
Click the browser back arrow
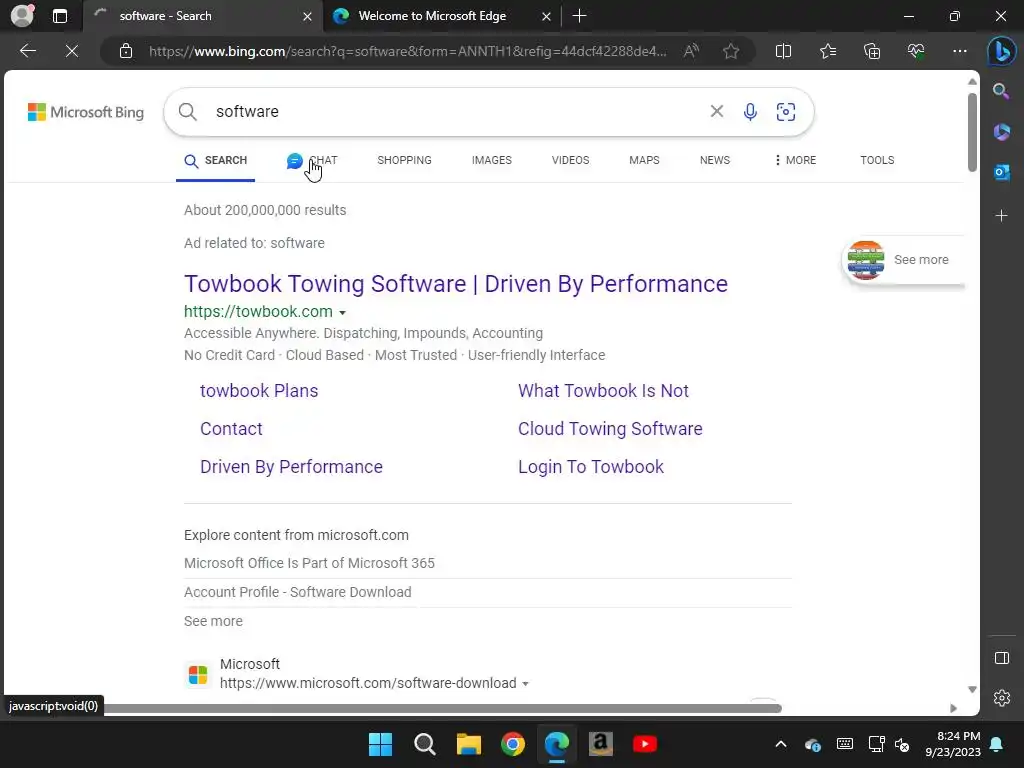[x=27, y=51]
